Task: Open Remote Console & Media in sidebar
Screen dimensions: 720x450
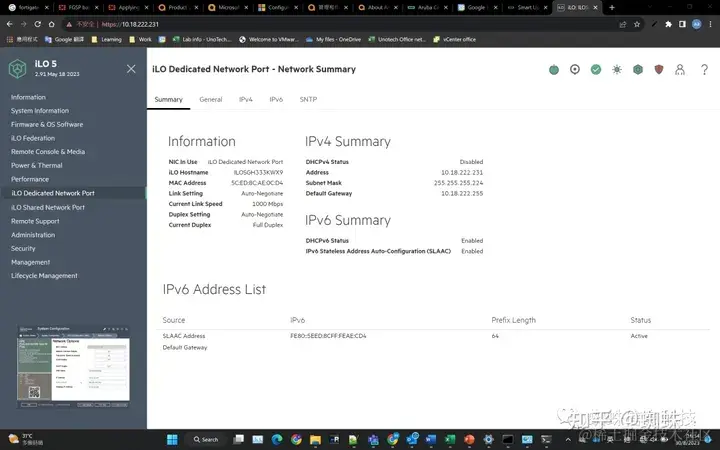Action: point(48,152)
